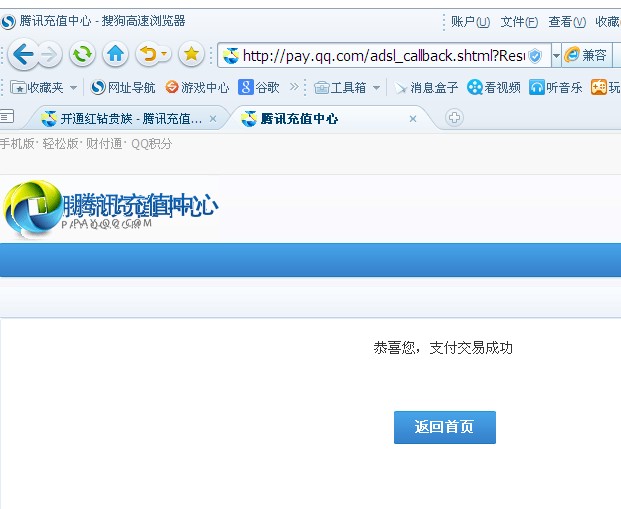The width and height of the screenshot is (621, 509).
Task: Click the address bar URL field
Action: [x=383, y=55]
